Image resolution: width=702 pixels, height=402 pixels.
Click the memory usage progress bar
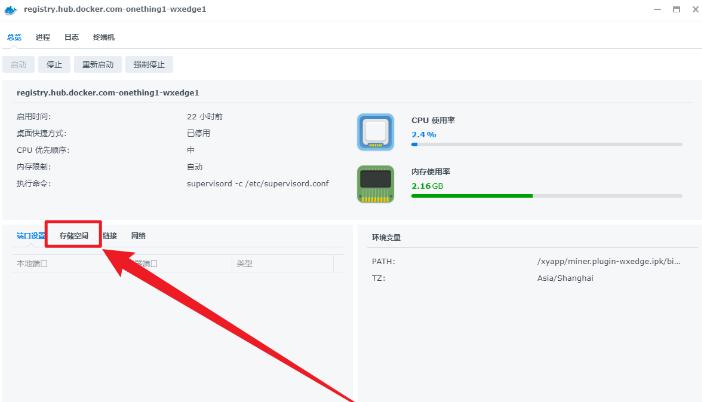click(547, 196)
